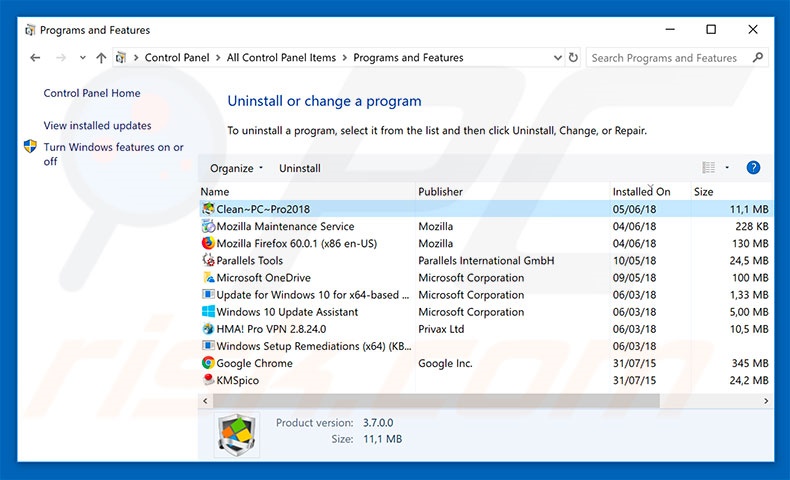790x480 pixels.
Task: Open the view options dropdown arrow
Action: coord(727,168)
